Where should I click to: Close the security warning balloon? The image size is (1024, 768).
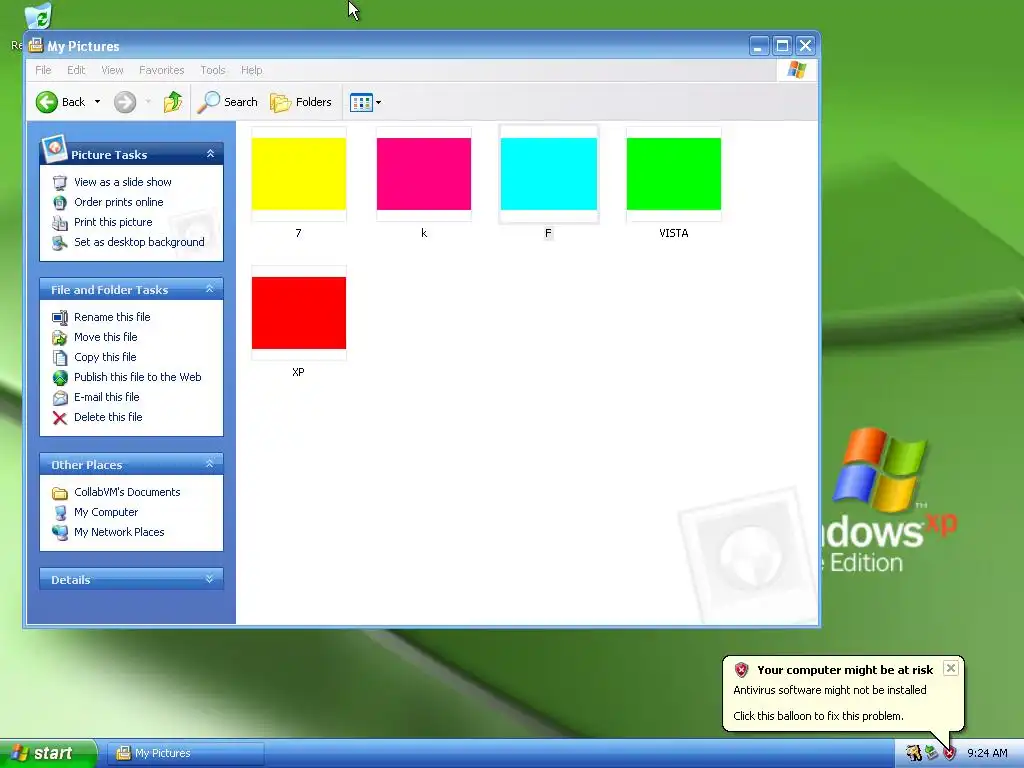click(950, 668)
